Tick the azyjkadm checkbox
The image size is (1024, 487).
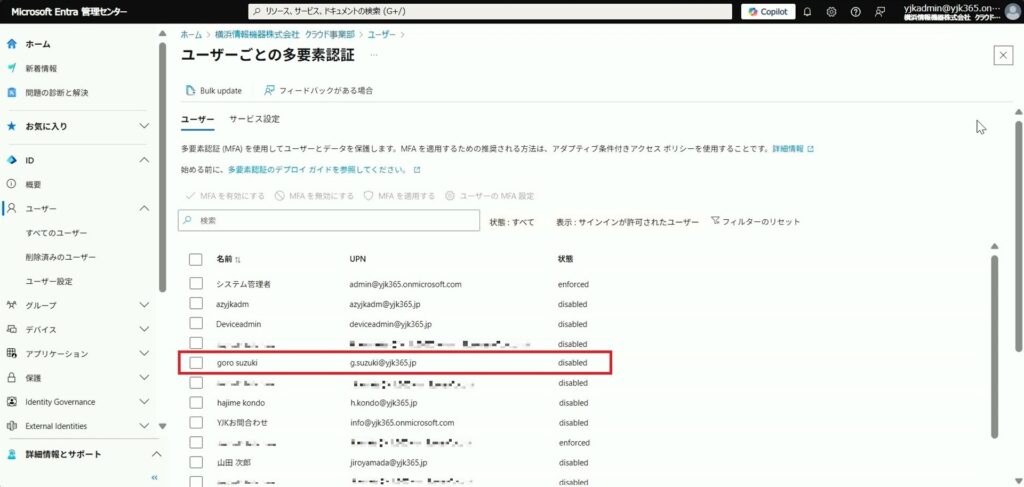(196, 304)
